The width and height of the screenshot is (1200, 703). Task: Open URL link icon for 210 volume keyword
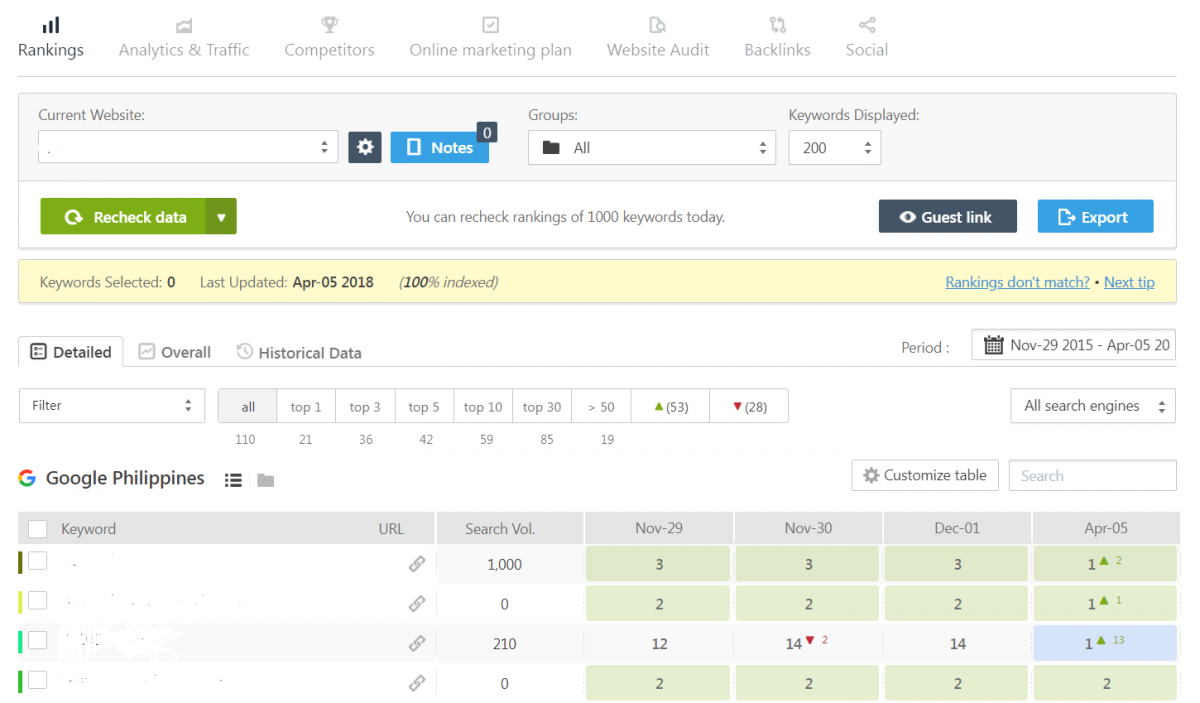(x=417, y=644)
